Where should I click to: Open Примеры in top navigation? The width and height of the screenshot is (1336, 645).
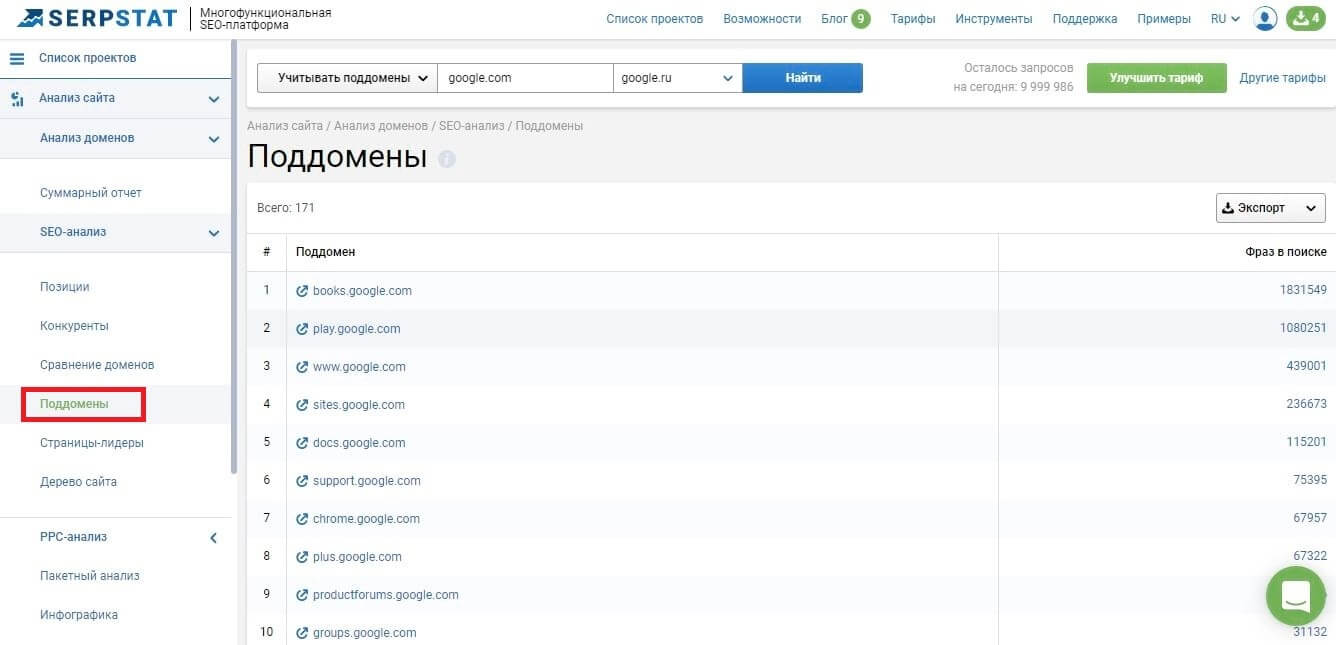tap(1164, 19)
